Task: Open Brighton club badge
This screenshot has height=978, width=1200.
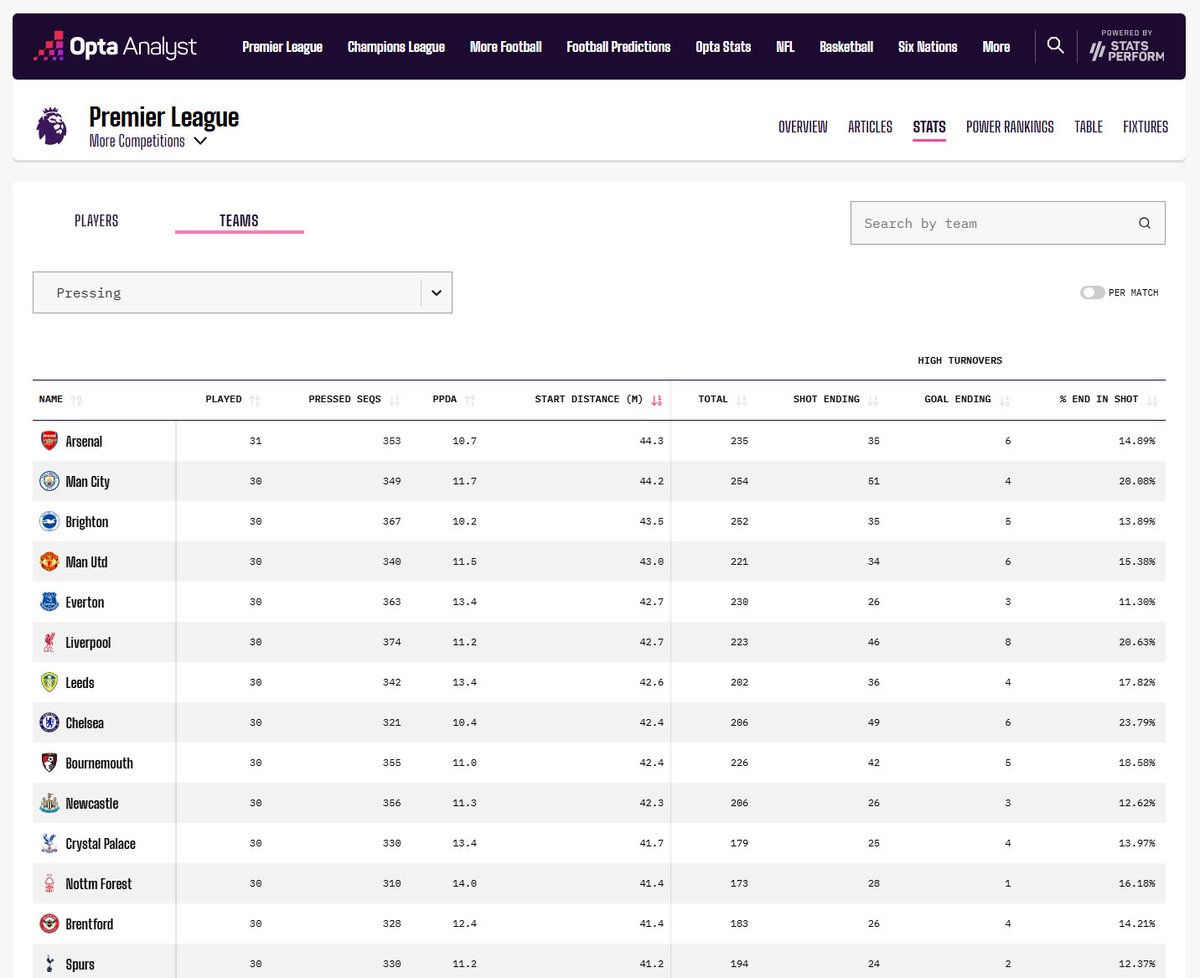Action: pyautogui.click(x=49, y=521)
